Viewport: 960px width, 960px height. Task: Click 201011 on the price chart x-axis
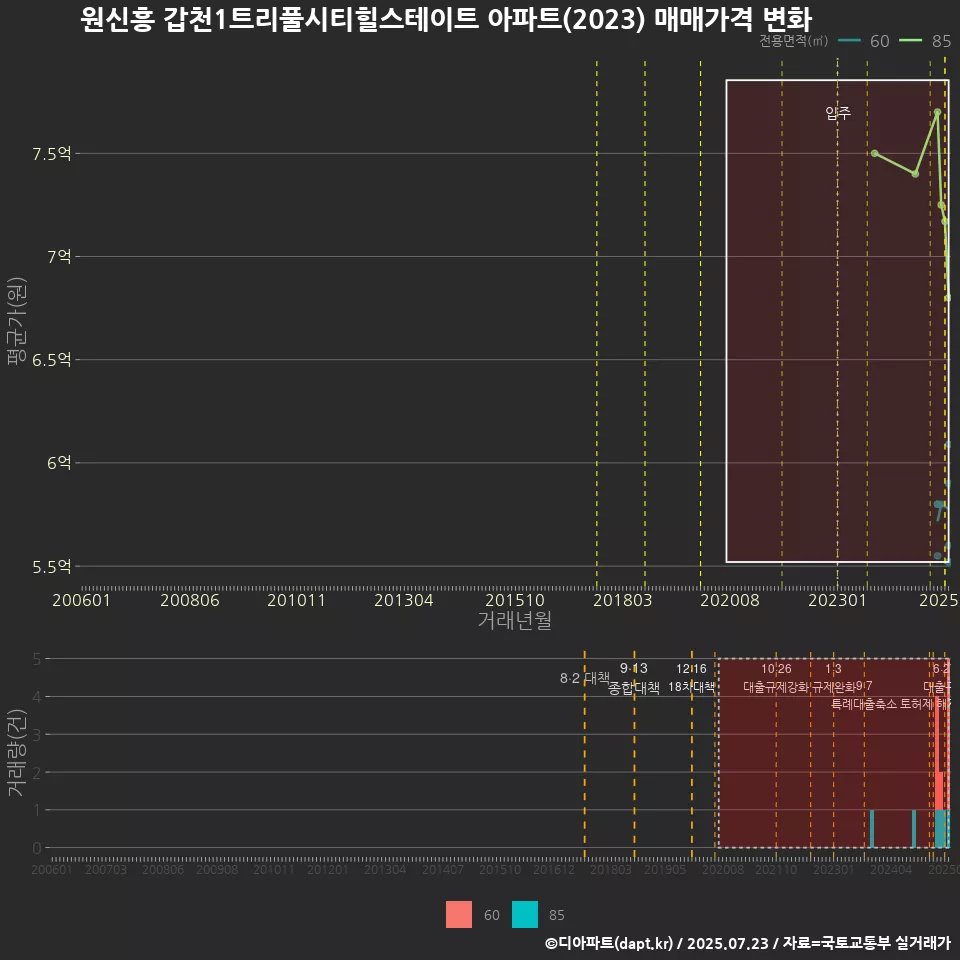(296, 600)
